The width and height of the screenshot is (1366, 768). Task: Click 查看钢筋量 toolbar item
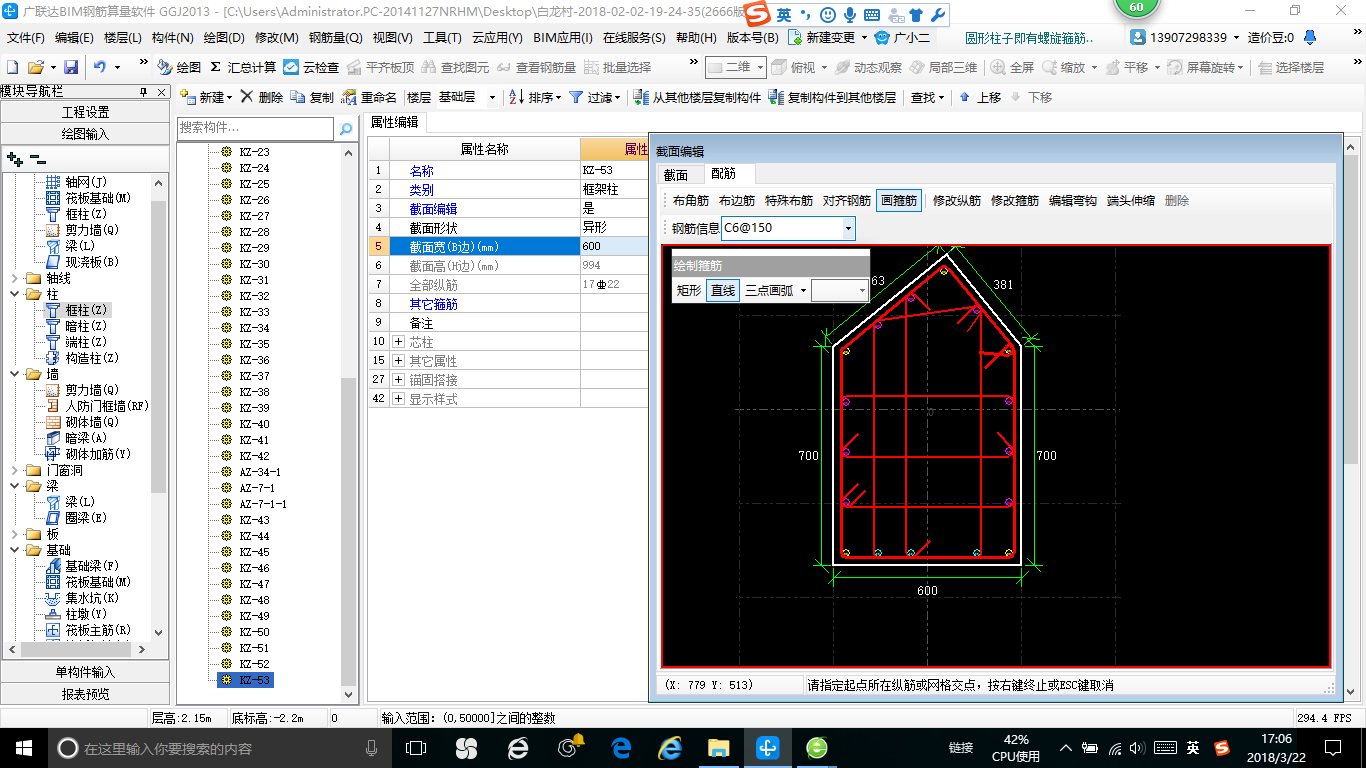pos(537,67)
